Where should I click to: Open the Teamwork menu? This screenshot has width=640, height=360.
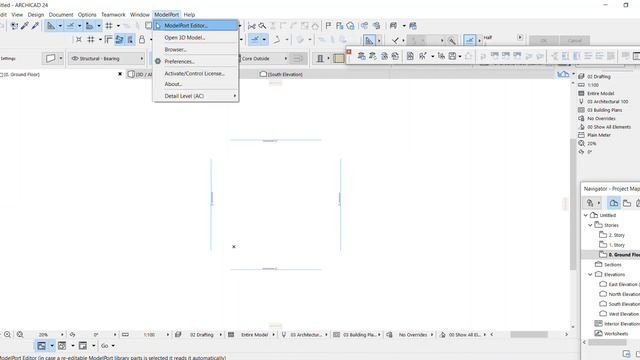(113, 15)
